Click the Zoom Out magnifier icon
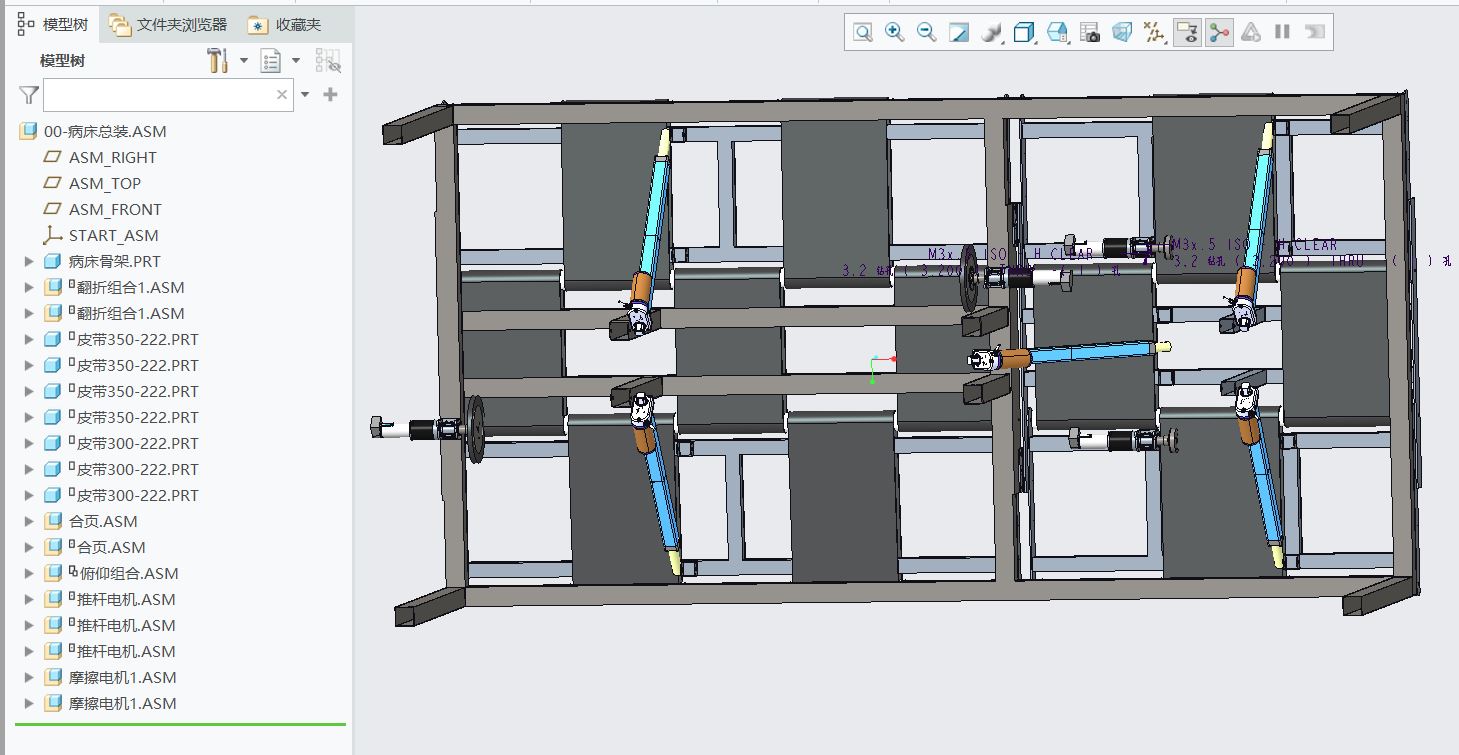This screenshot has width=1459, height=755. point(927,33)
